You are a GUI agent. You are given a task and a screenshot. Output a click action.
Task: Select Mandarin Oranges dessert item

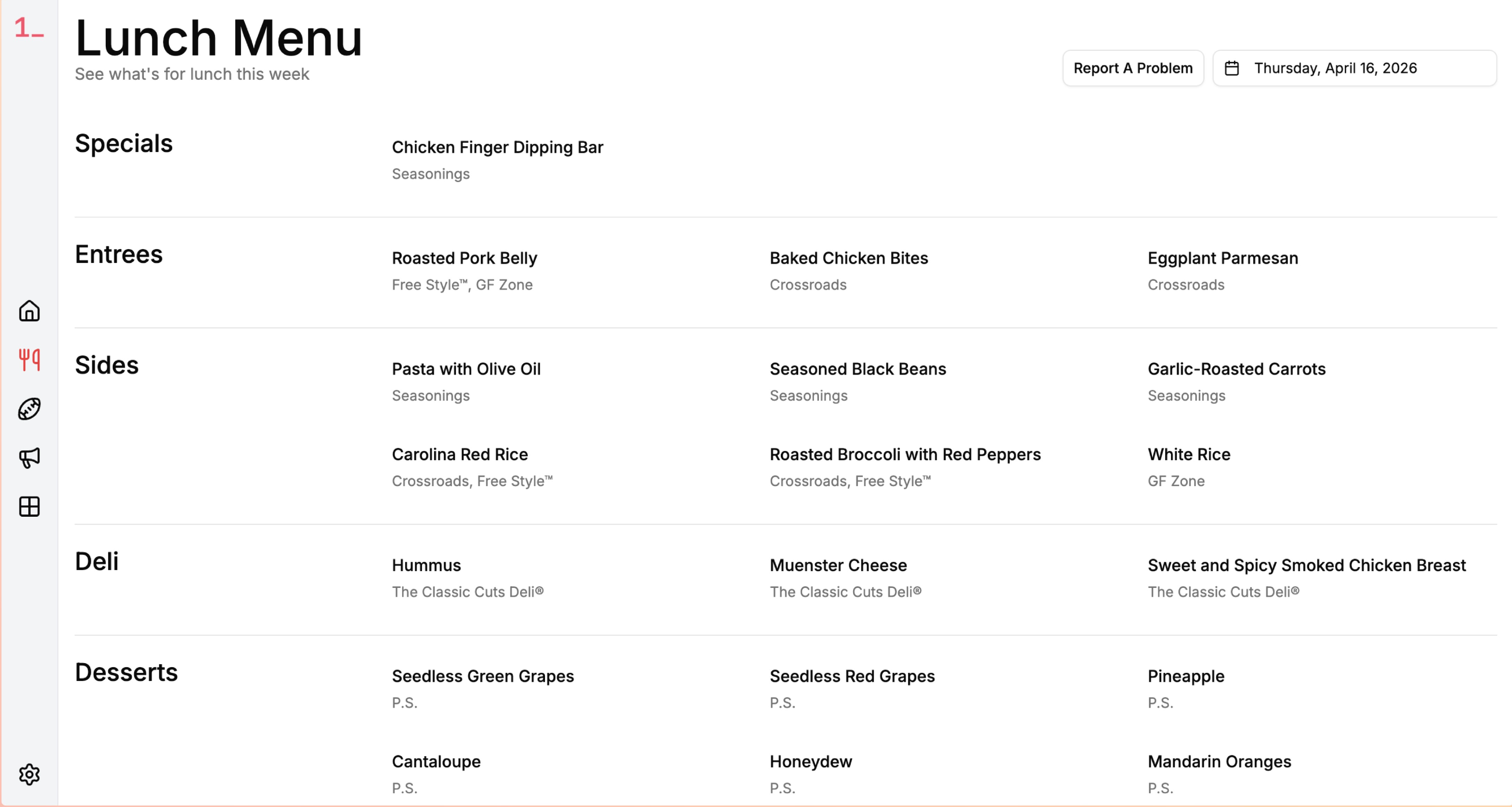(1219, 761)
